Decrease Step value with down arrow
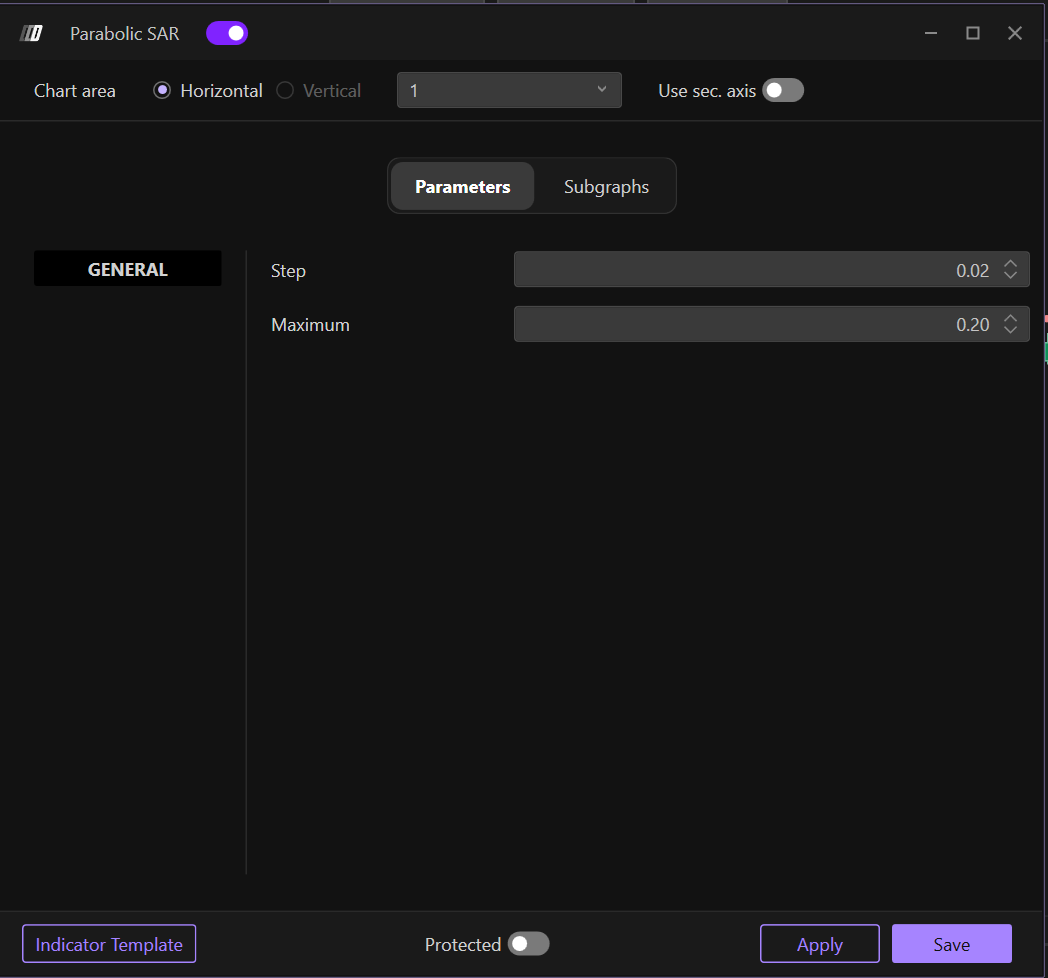Viewport: 1048px width, 978px height. [x=1011, y=276]
